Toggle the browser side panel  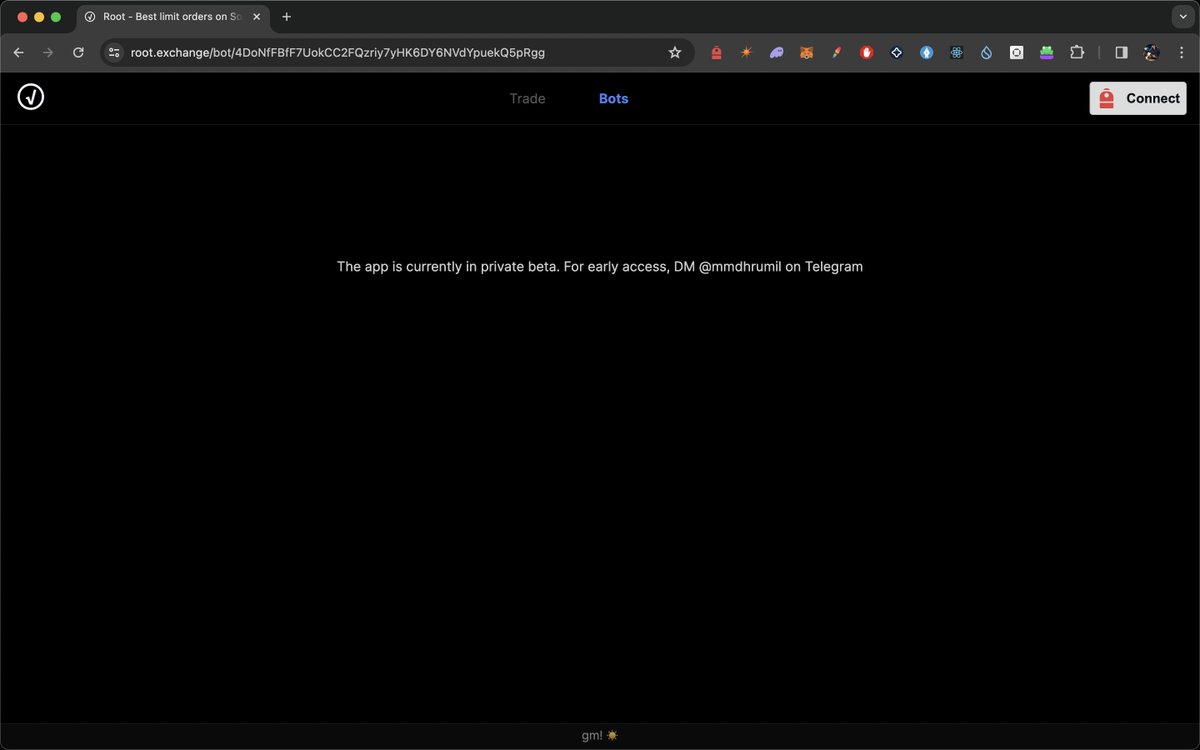tap(1121, 53)
